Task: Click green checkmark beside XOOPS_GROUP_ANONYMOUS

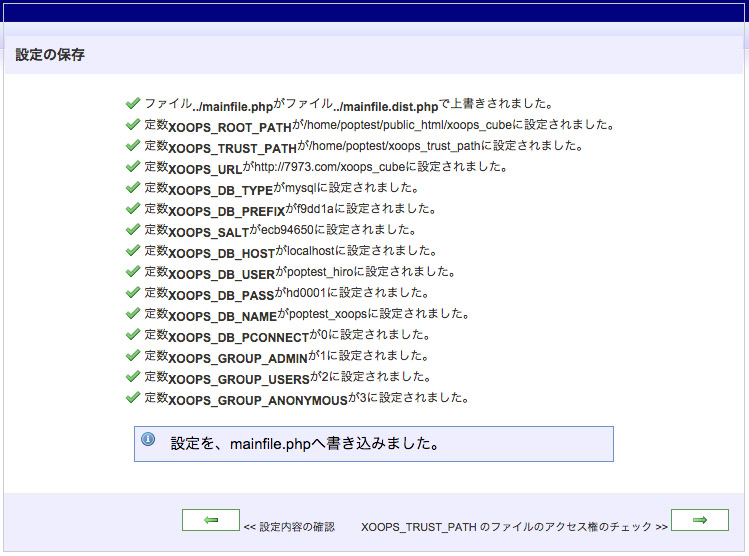Action: click(132, 398)
